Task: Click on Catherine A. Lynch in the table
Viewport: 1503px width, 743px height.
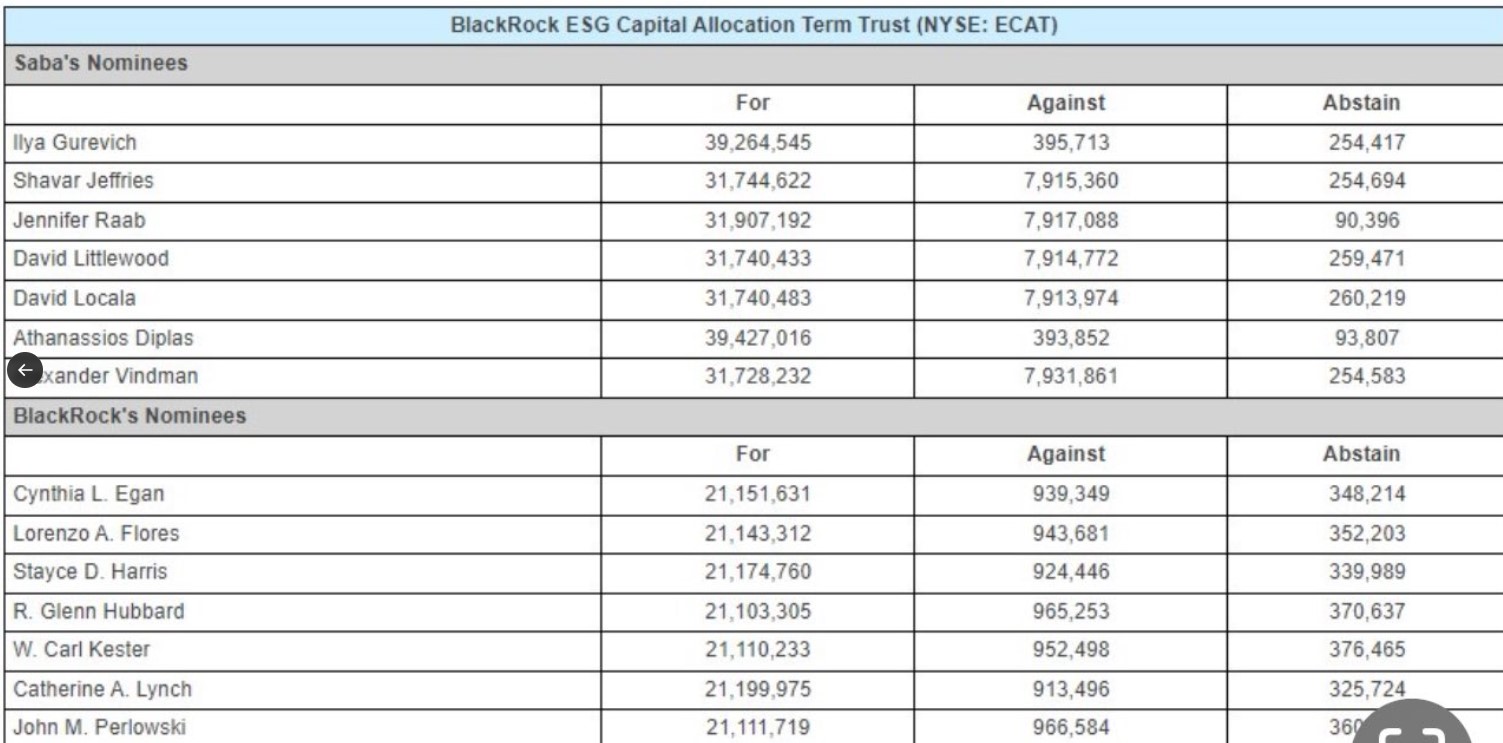Action: (x=102, y=689)
